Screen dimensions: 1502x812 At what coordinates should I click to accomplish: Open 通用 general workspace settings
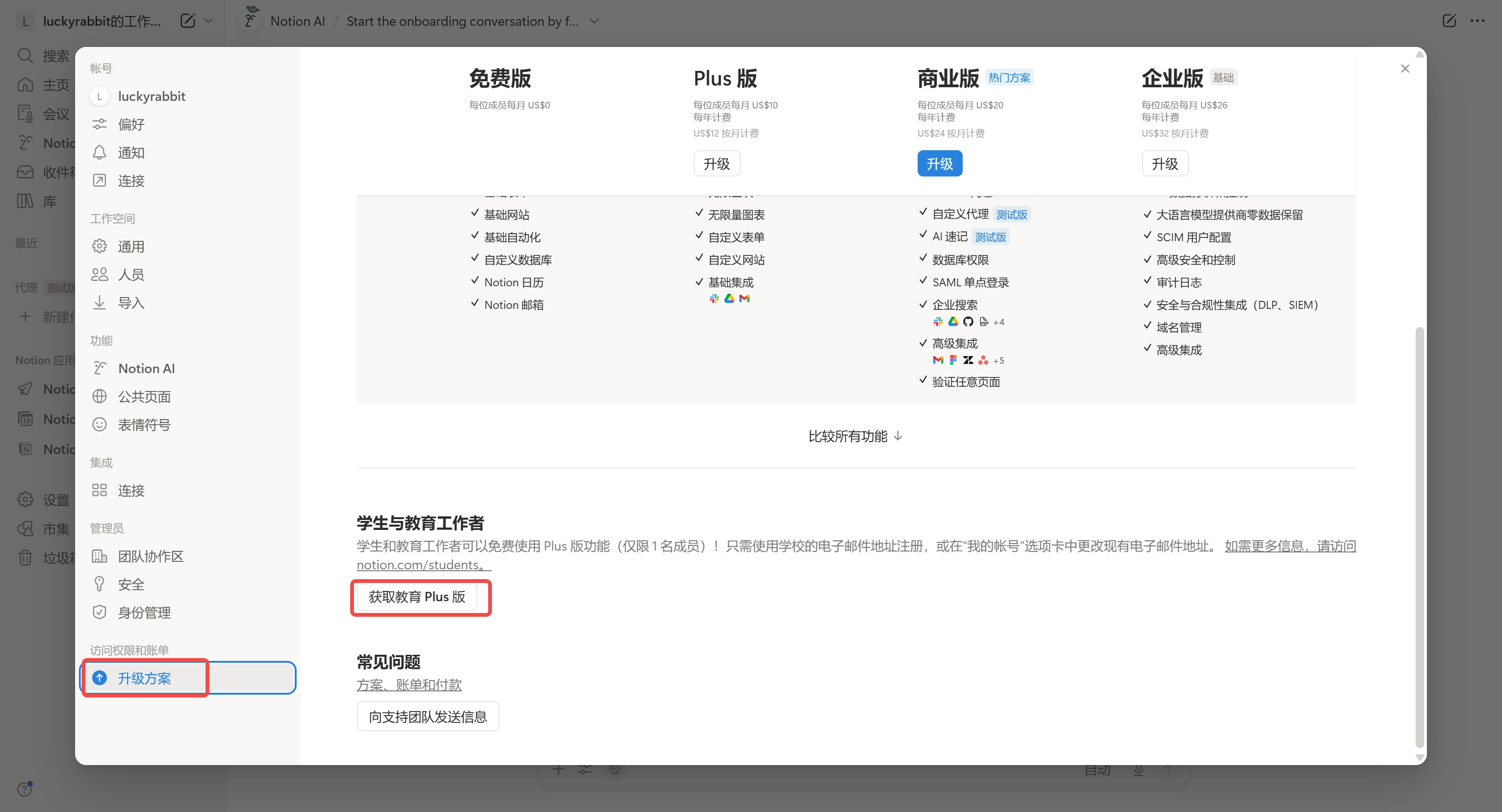188,246
